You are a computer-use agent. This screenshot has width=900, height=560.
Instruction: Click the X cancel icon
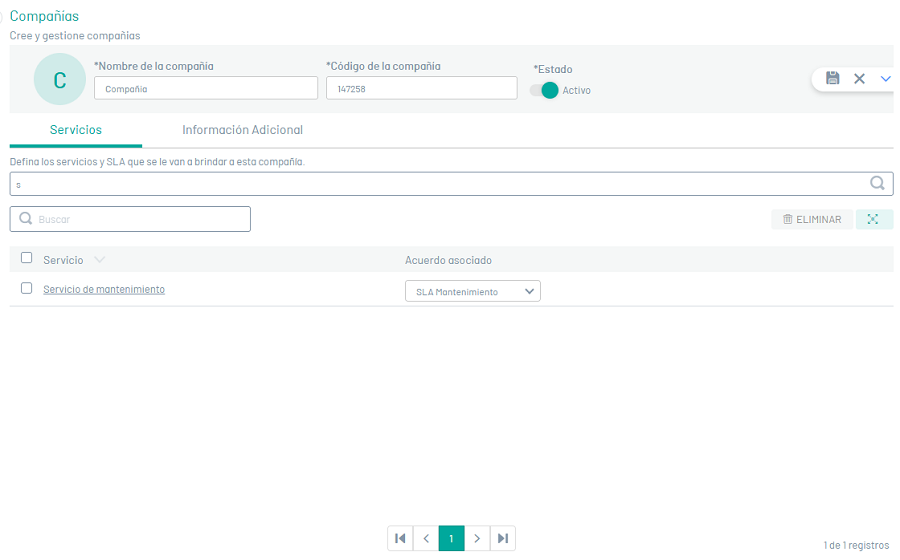pyautogui.click(x=859, y=78)
